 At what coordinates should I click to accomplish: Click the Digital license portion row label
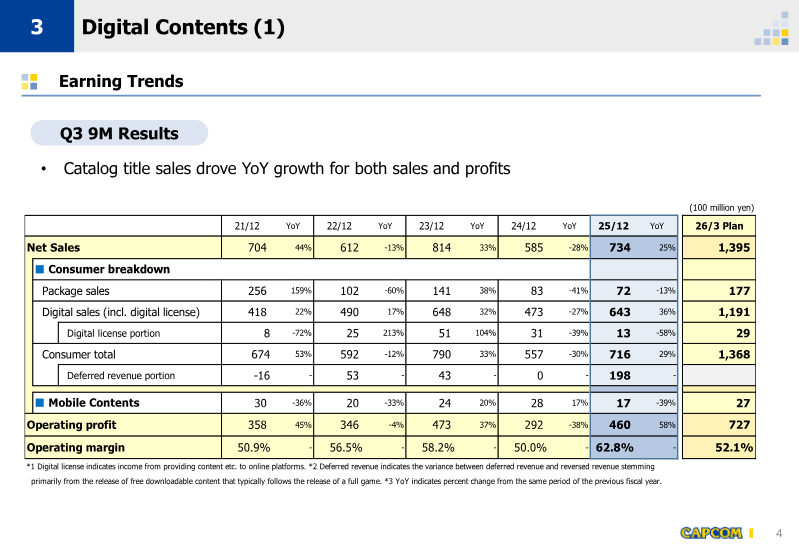click(113, 333)
